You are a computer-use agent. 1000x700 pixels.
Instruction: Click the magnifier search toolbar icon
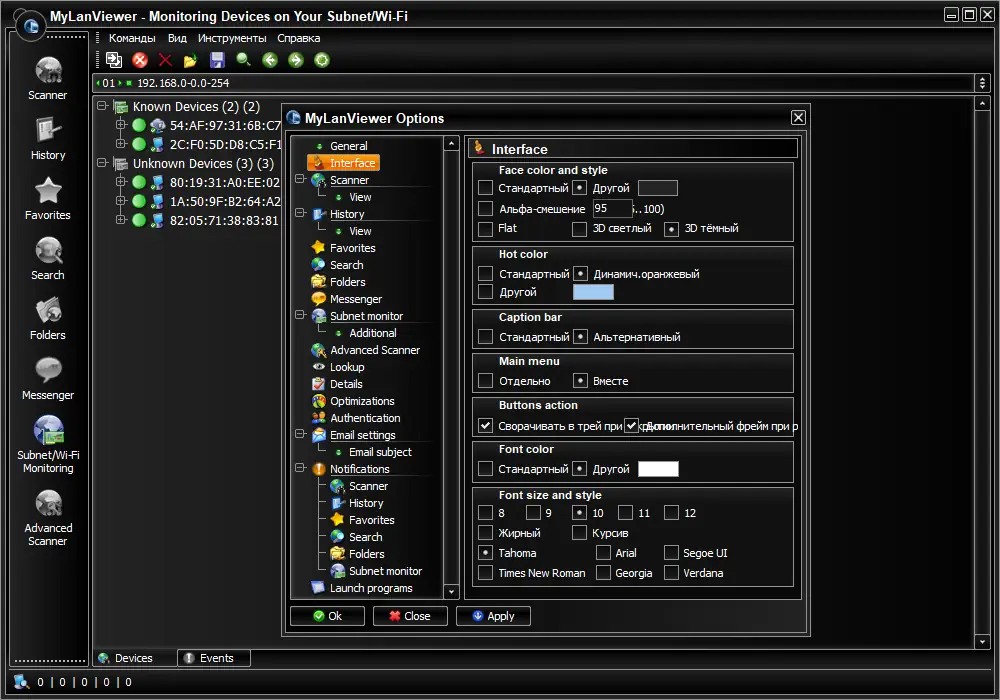(x=243, y=60)
